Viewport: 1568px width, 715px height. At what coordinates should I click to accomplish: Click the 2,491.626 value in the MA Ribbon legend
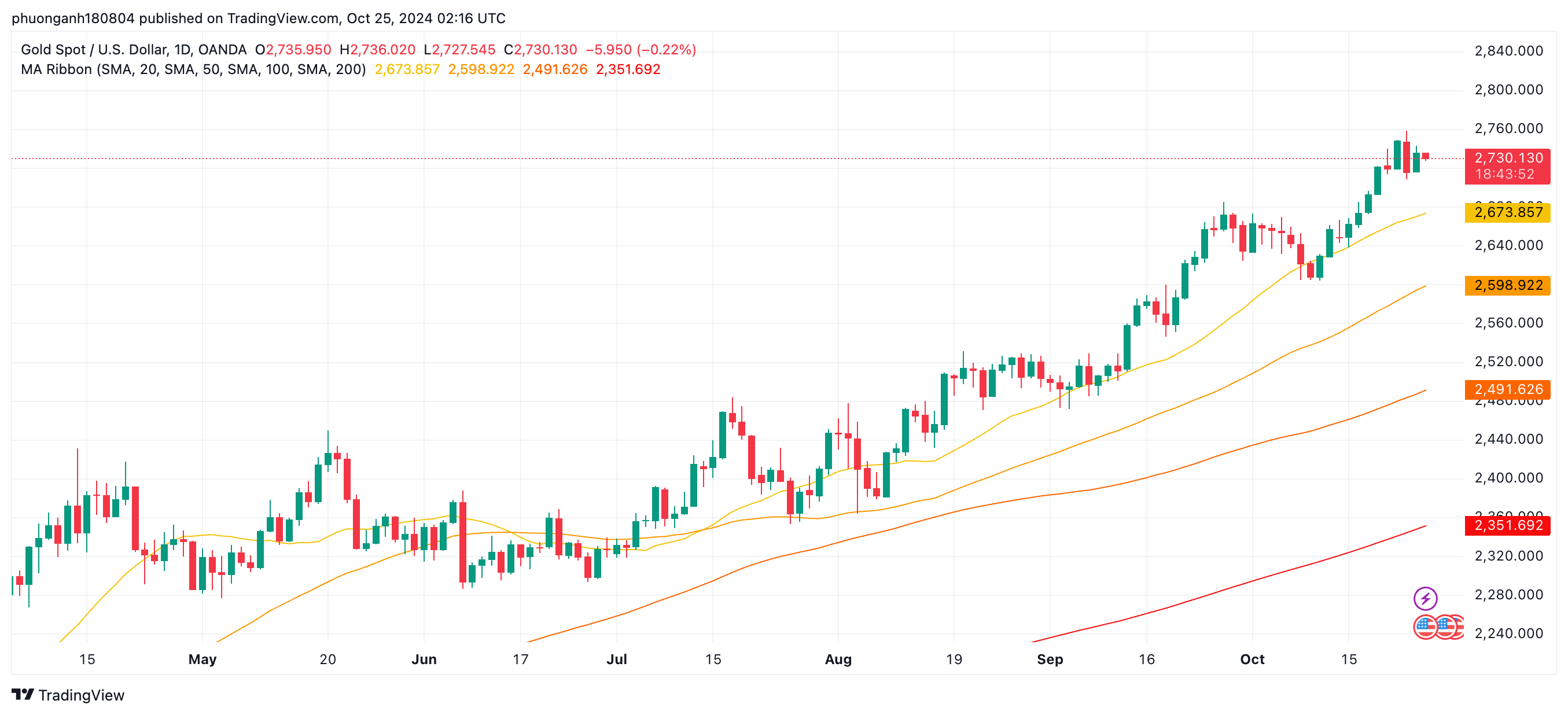555,69
